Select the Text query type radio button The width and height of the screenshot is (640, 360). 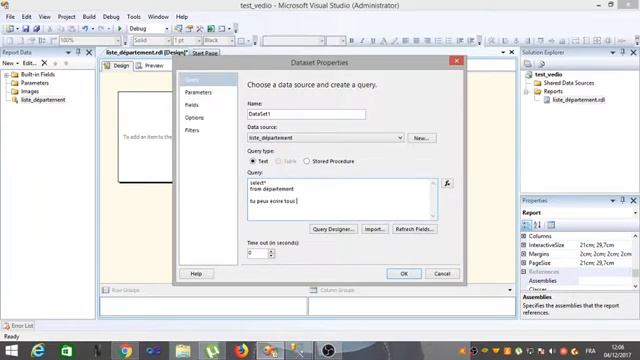coord(253,161)
